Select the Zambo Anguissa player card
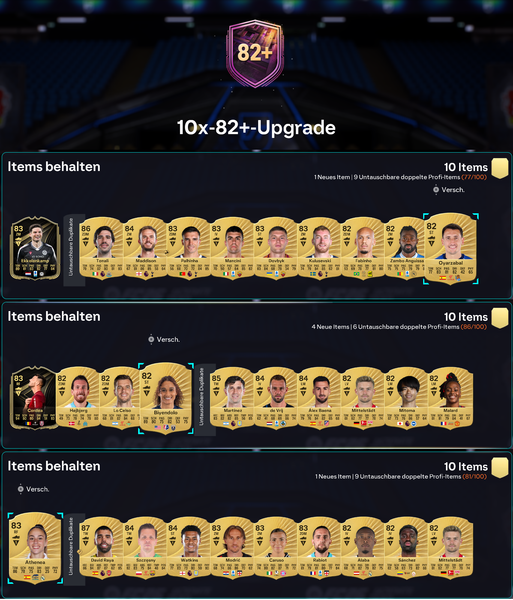This screenshot has height=600, width=513. (x=406, y=248)
